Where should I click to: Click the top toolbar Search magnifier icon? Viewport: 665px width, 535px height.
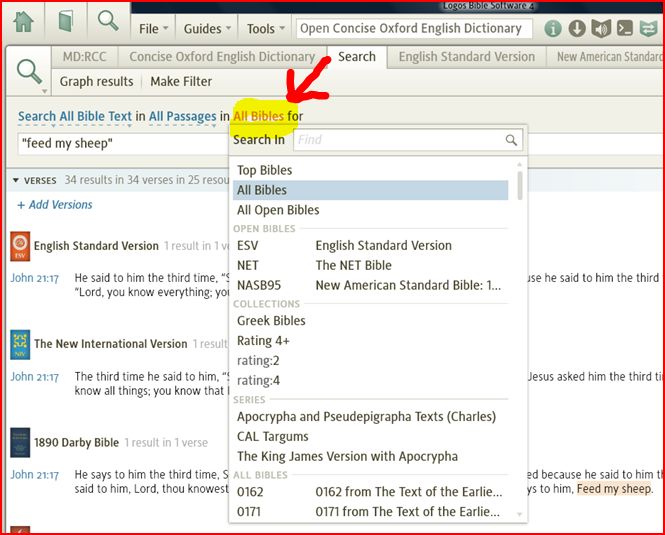pyautogui.click(x=108, y=21)
